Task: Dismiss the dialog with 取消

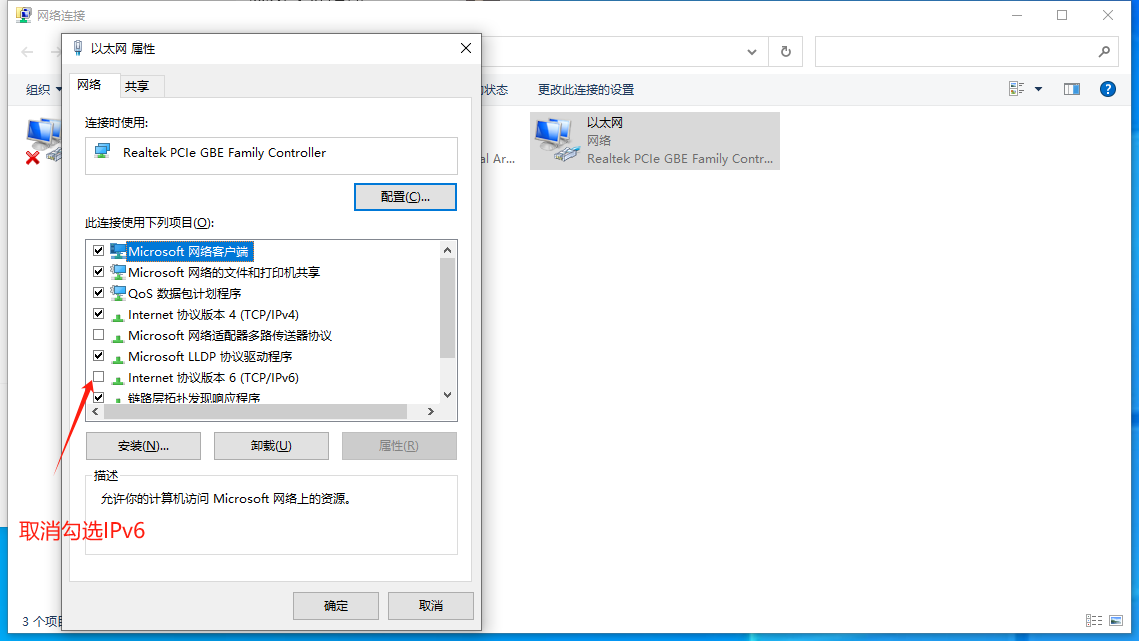Action: pyautogui.click(x=431, y=605)
